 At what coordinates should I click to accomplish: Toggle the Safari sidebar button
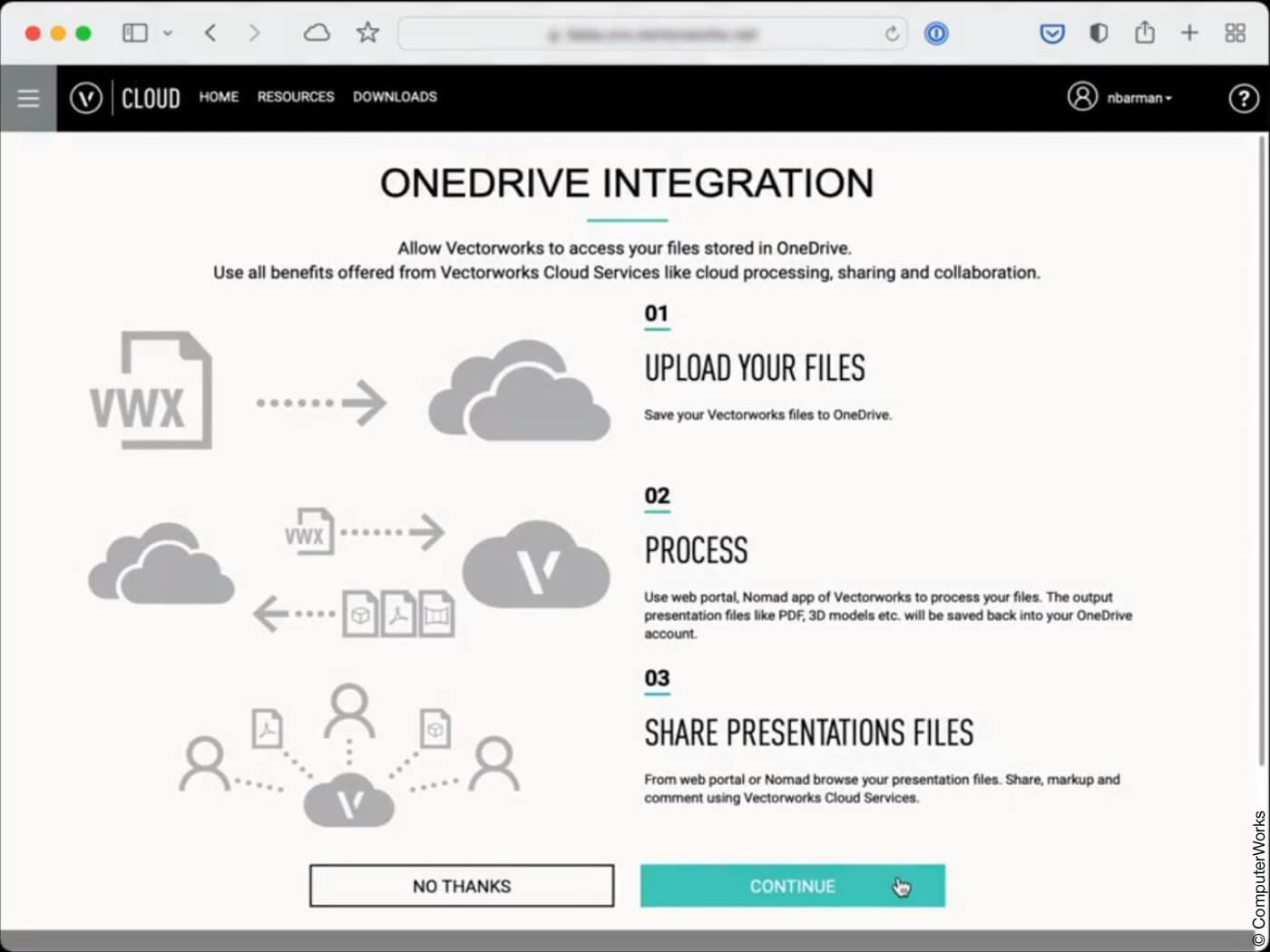click(135, 33)
